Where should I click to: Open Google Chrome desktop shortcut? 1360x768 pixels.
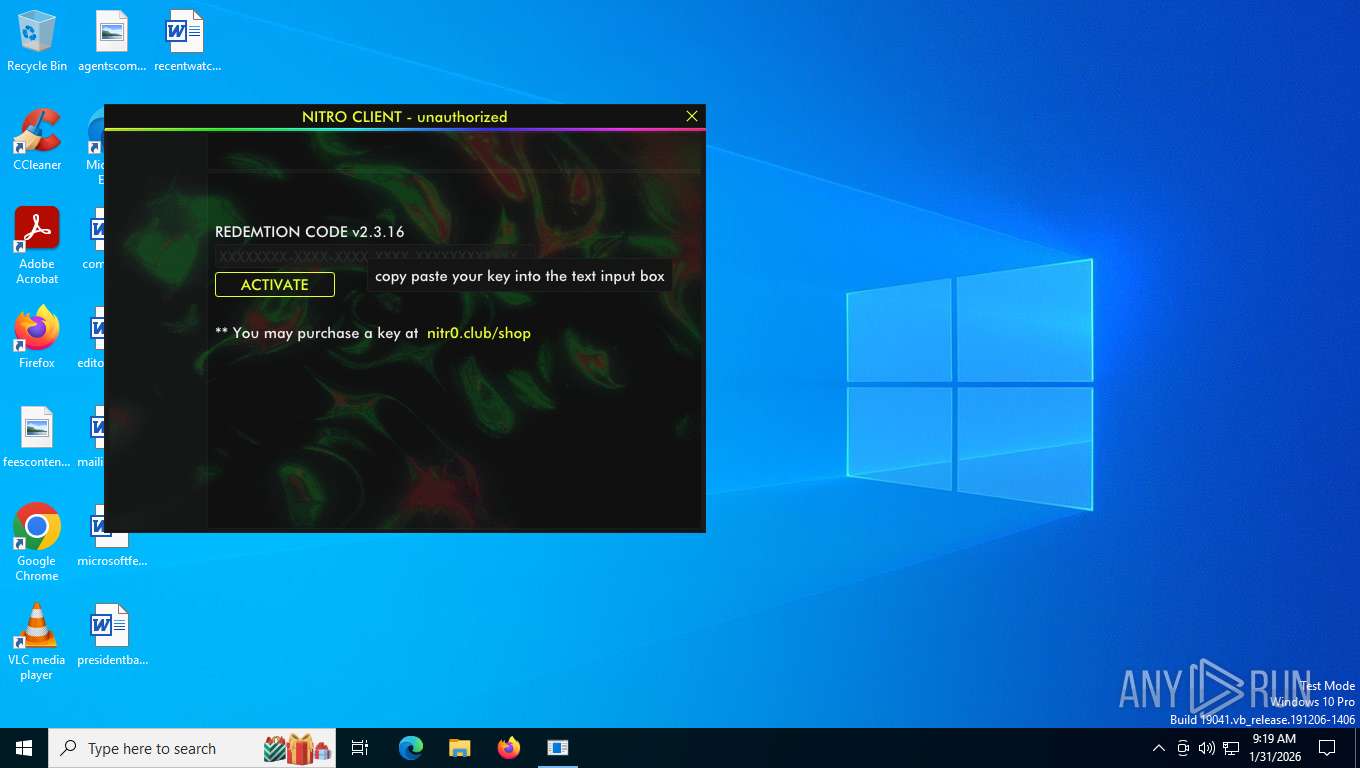[37, 542]
